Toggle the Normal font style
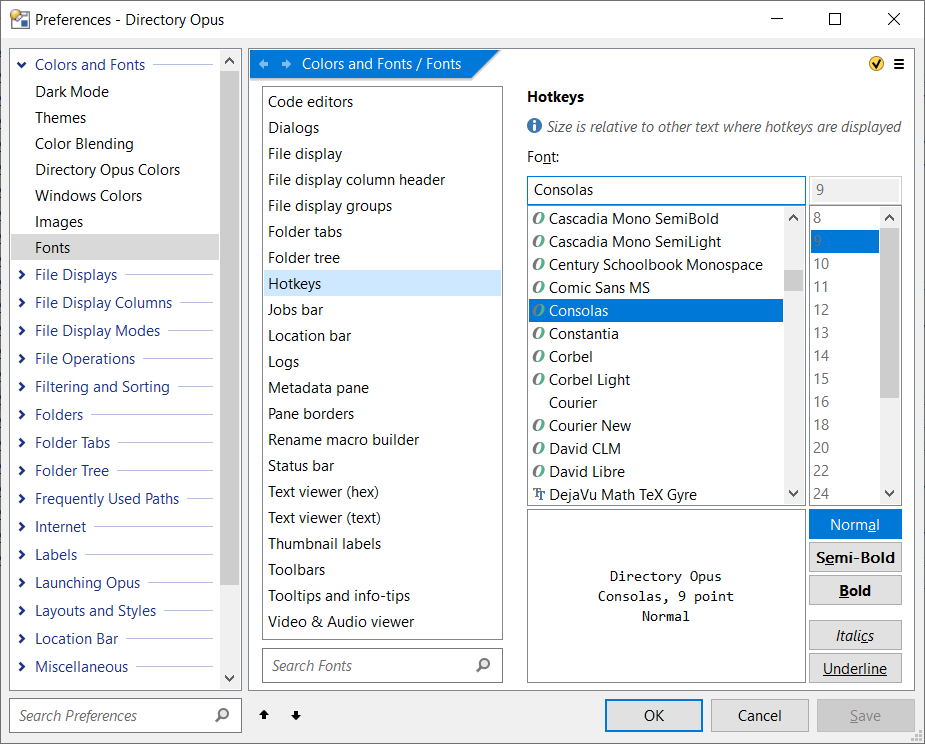Image resolution: width=925 pixels, height=744 pixels. tap(855, 525)
